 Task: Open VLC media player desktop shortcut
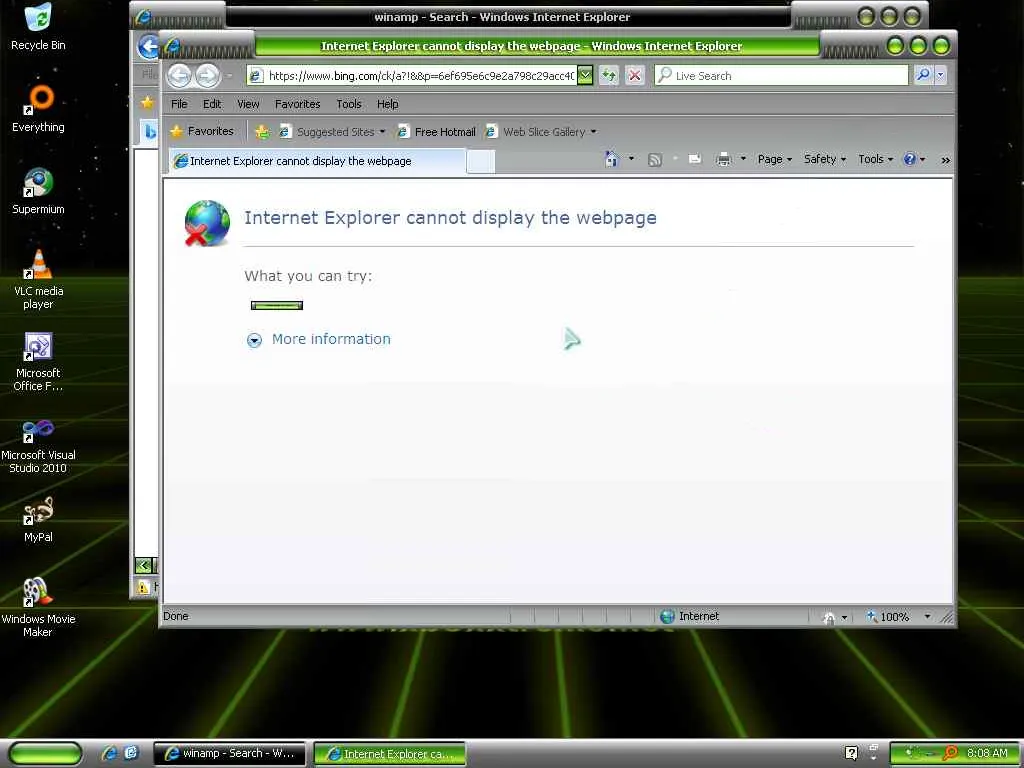(x=38, y=279)
